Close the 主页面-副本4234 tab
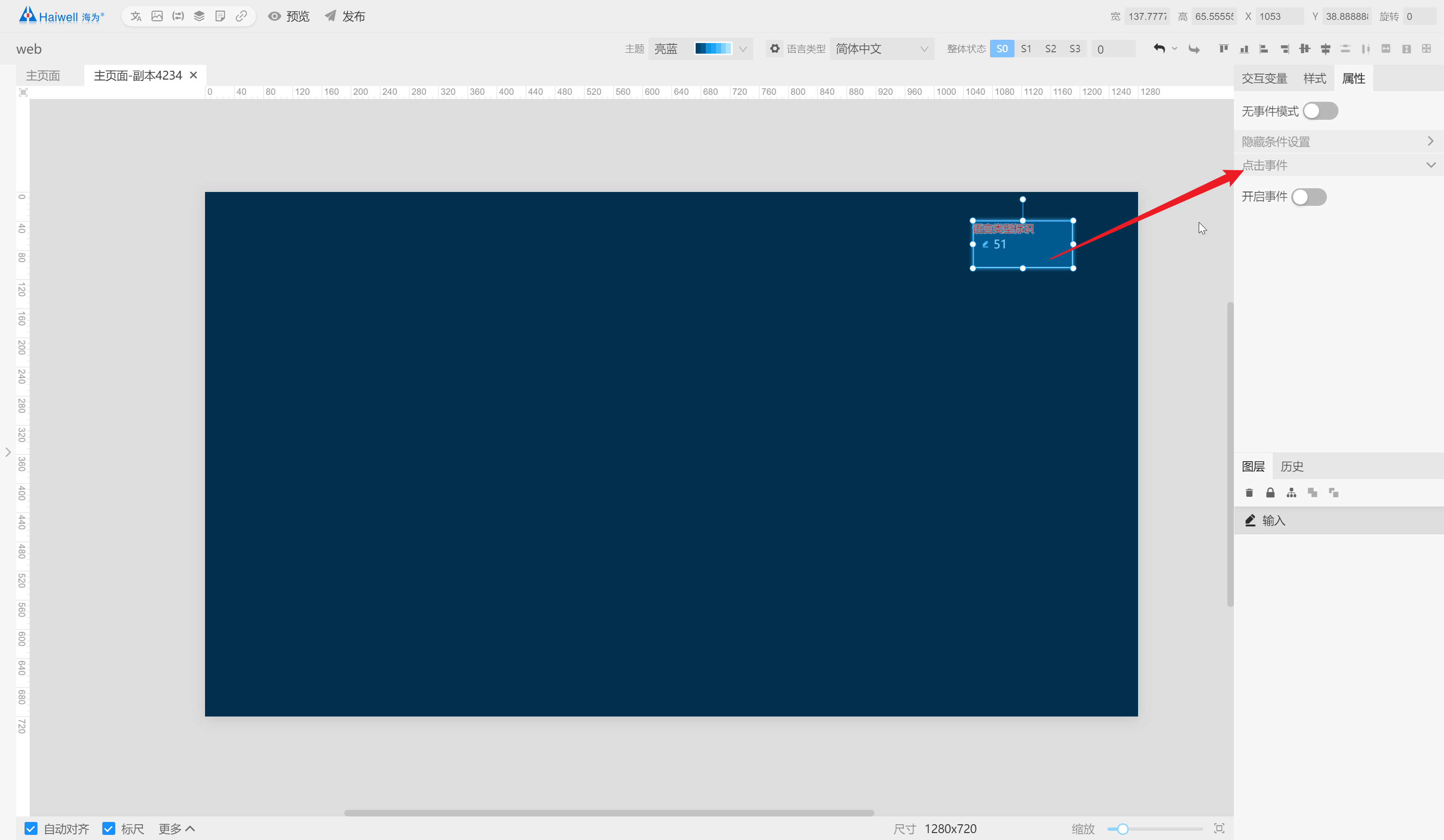This screenshot has width=1444, height=840. [x=193, y=75]
